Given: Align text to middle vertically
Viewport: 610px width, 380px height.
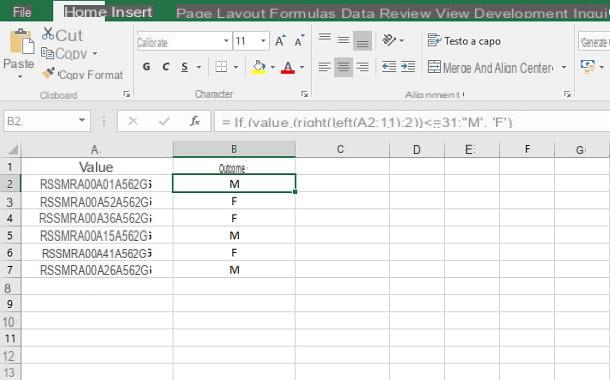Looking at the screenshot, I should [x=343, y=40].
